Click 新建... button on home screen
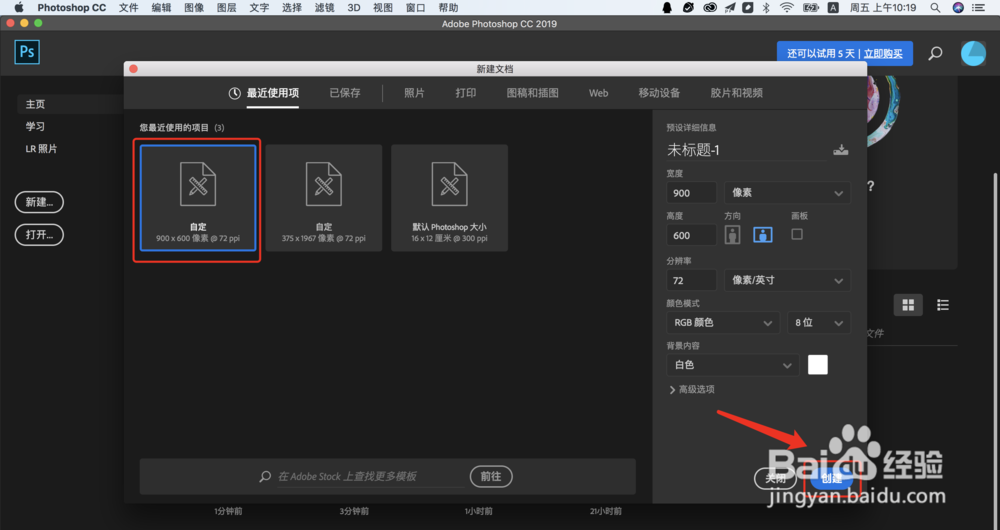Screen dimensions: 1000x530 click(x=40, y=202)
